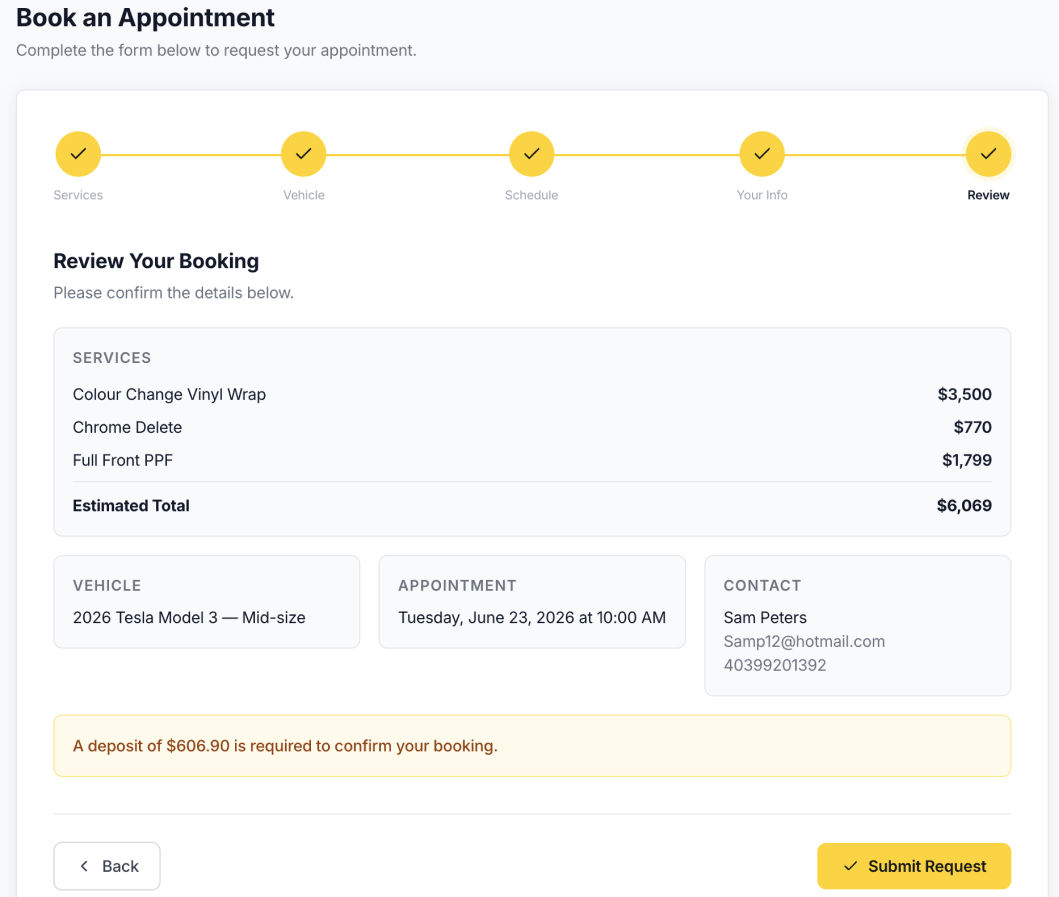Click the Samp12@hotmail.com email
Screen dimensions: 1059x897
pyautogui.click(x=804, y=642)
